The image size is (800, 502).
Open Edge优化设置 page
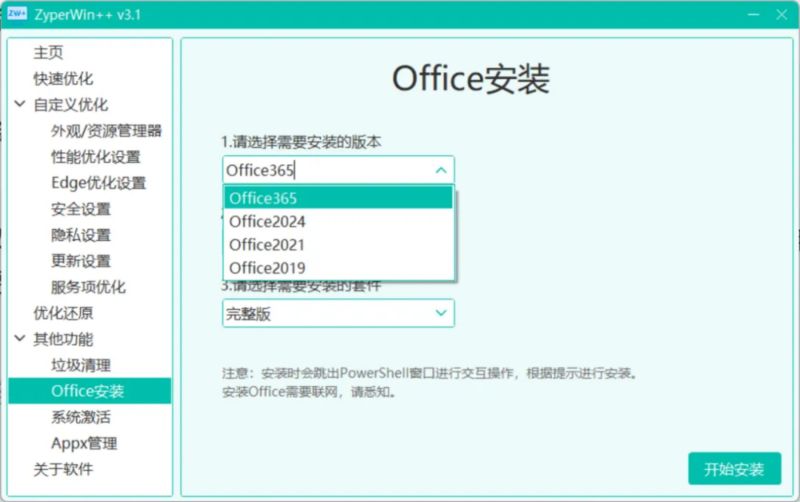[98, 183]
